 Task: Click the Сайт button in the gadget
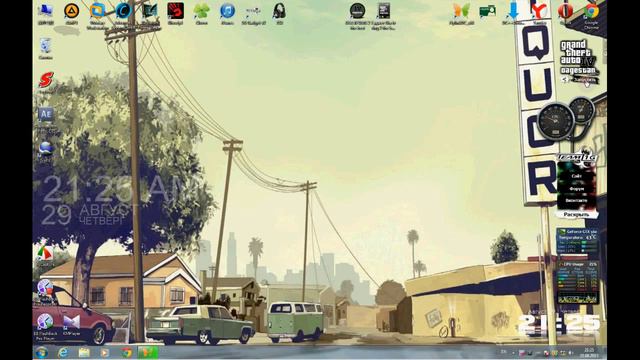(576, 176)
